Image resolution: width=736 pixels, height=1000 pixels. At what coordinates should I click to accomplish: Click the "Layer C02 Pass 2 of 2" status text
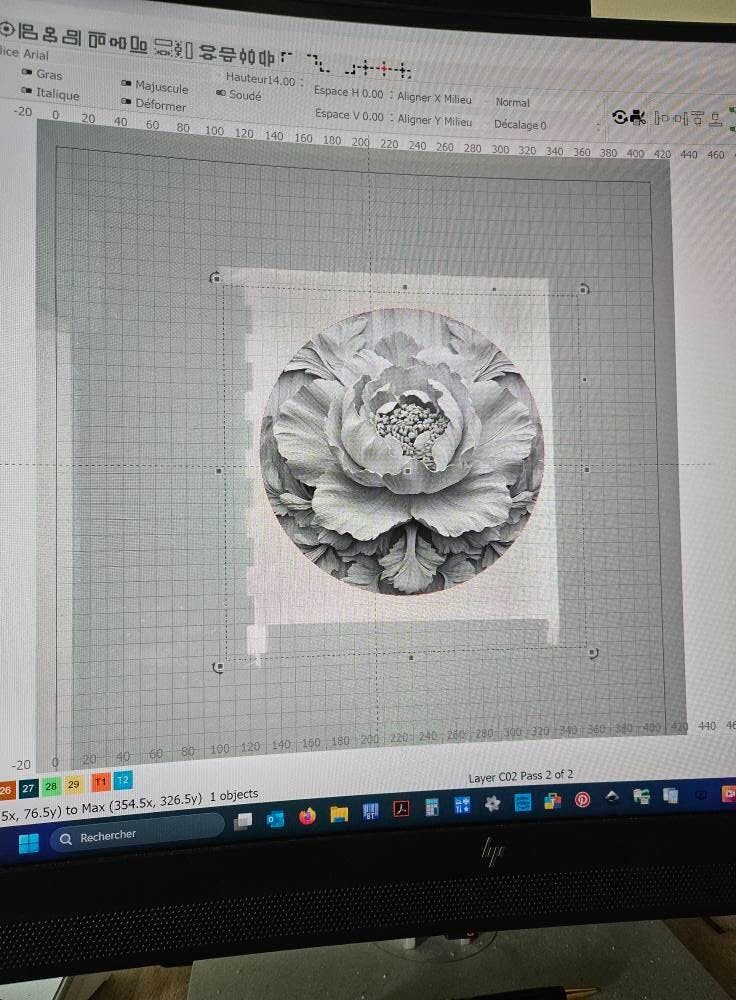520,776
